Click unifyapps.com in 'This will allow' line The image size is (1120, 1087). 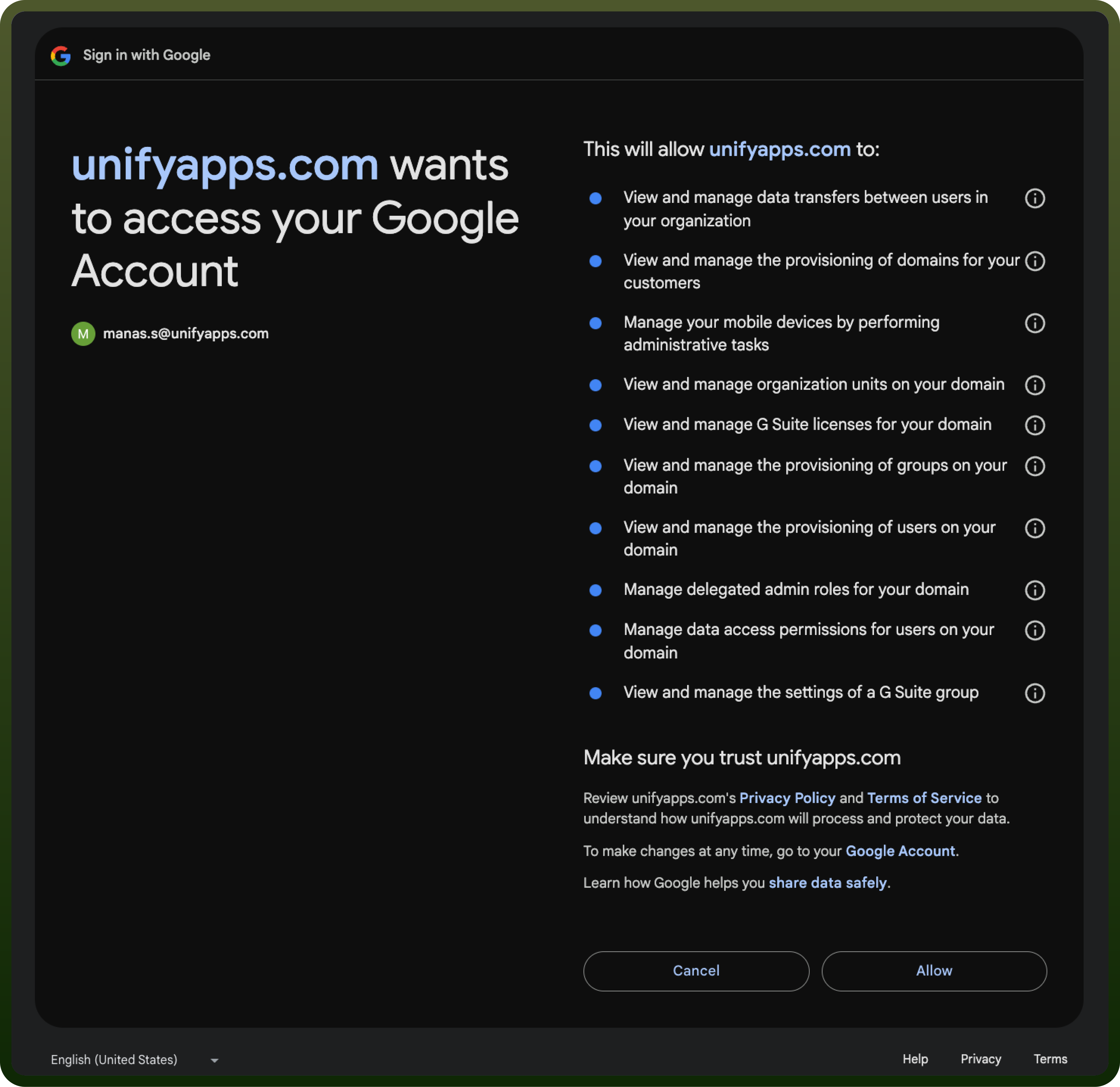pyautogui.click(x=779, y=149)
